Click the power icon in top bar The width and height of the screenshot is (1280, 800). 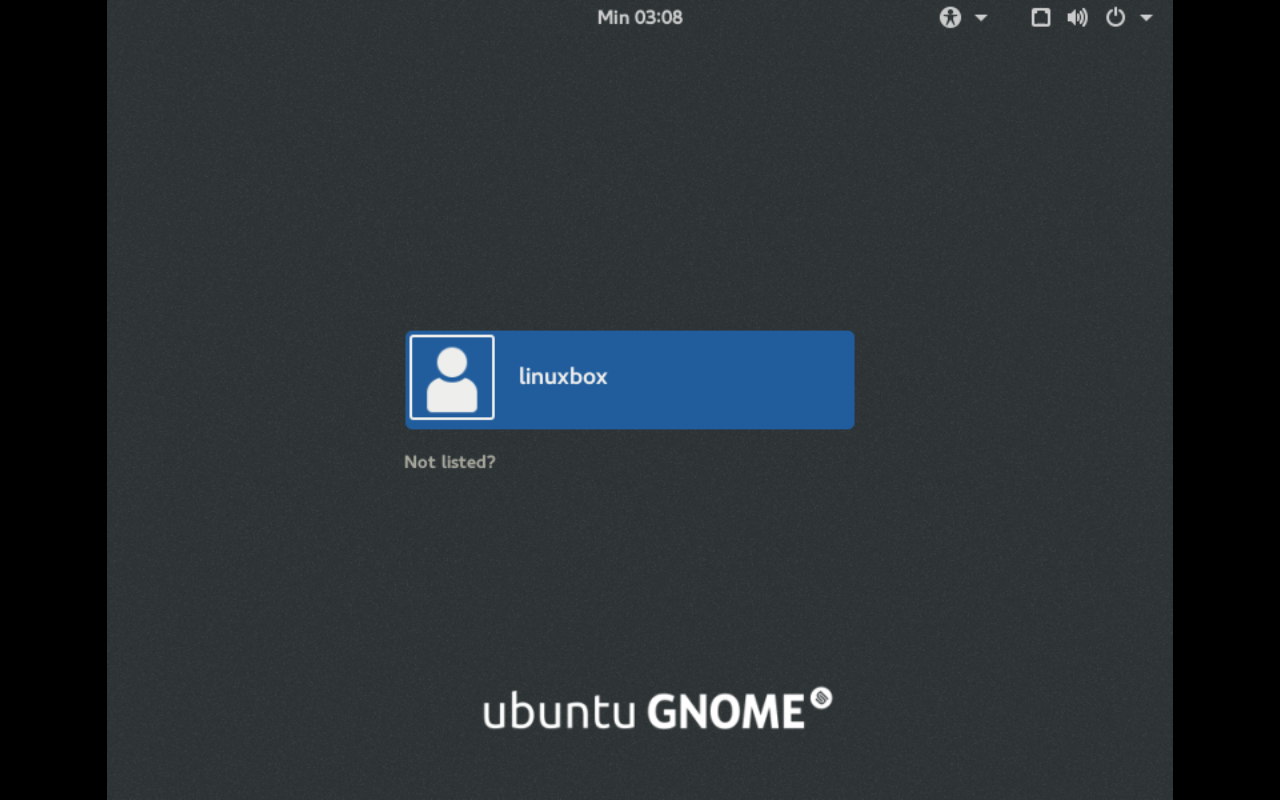pyautogui.click(x=1116, y=17)
